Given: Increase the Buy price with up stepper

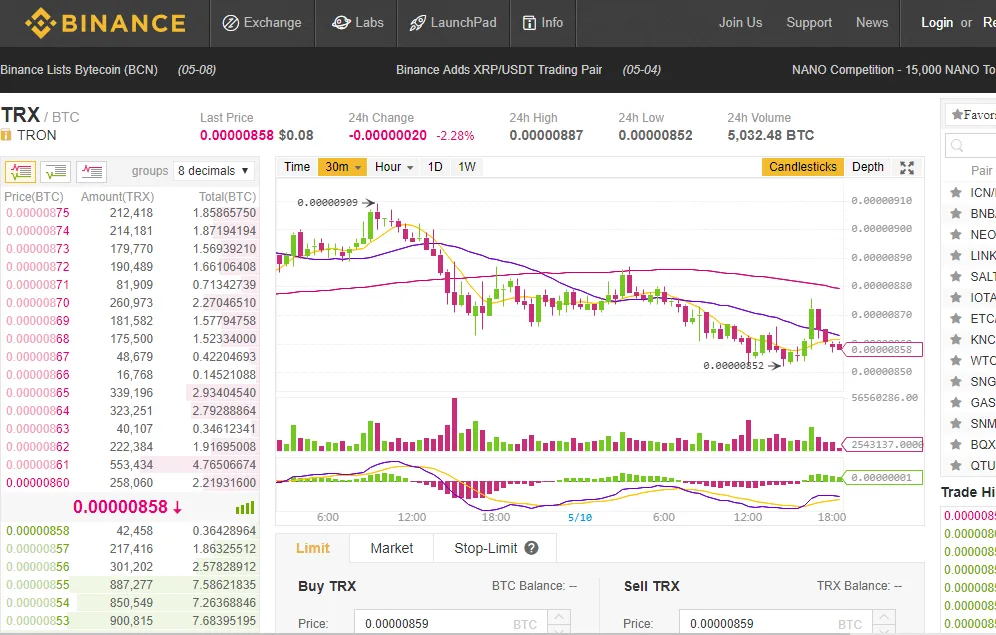Looking at the screenshot, I should point(558,617).
